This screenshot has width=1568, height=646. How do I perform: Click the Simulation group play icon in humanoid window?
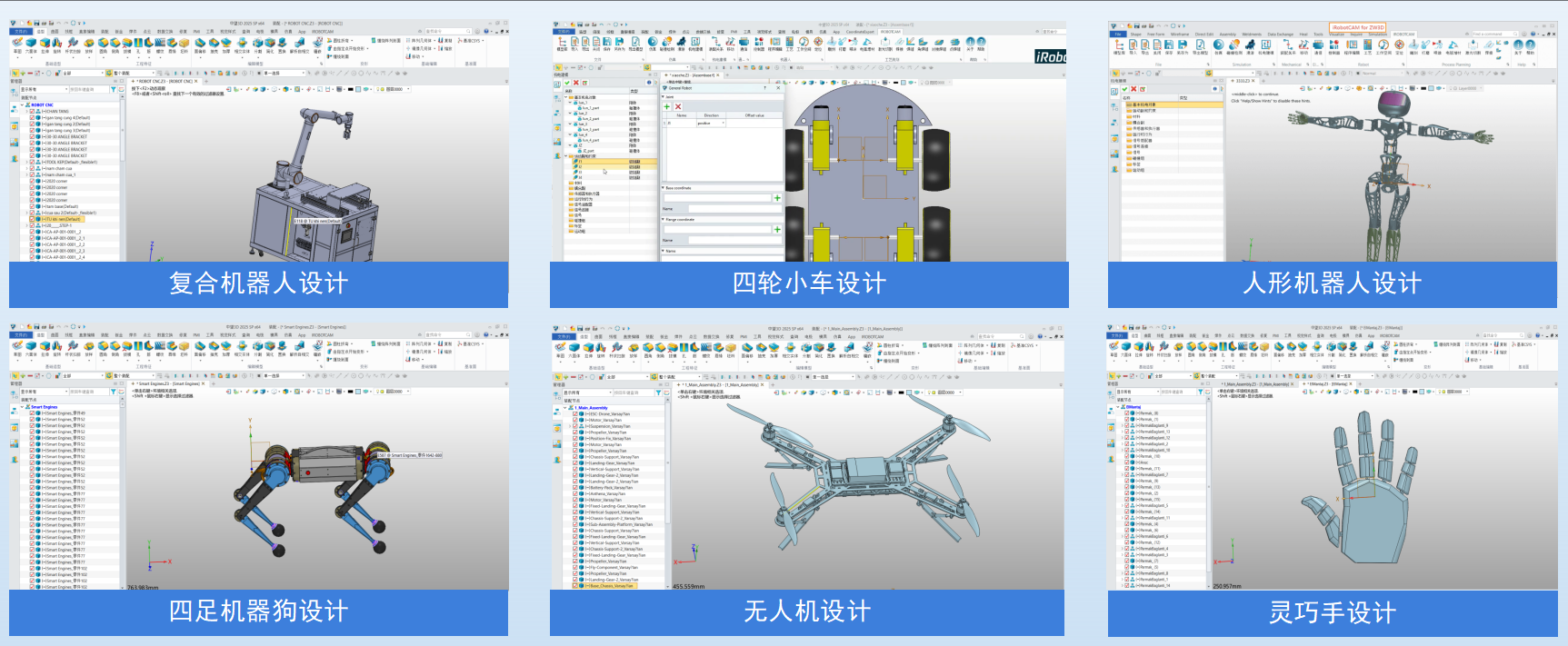(x=1218, y=45)
